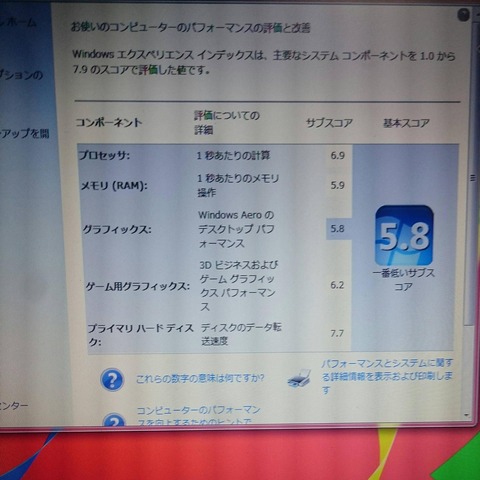Open パフォーマンスとシステムに関する詳細情報 print link
This screenshot has height=480, width=480.
[x=387, y=376]
